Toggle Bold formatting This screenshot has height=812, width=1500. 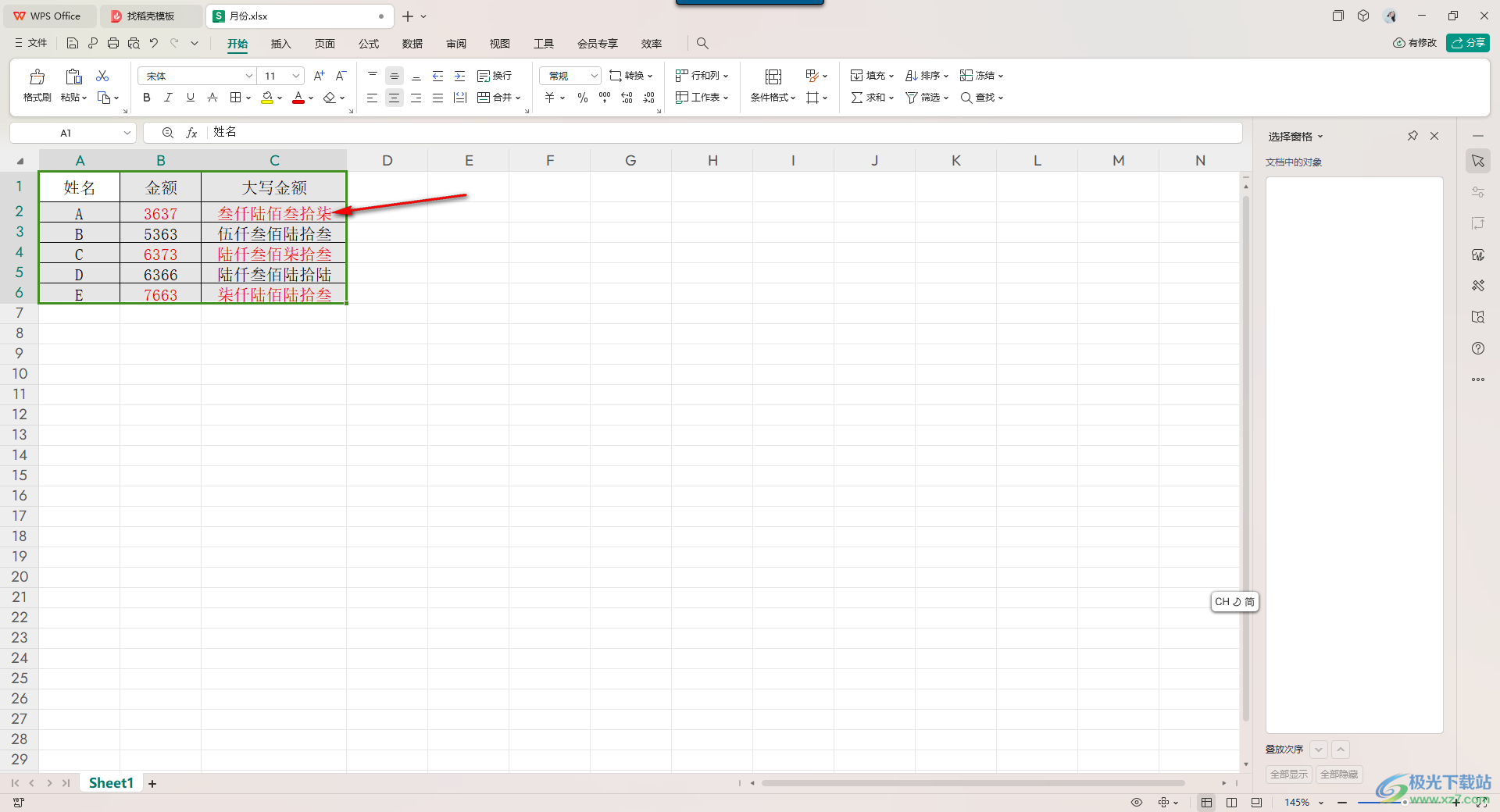click(147, 98)
